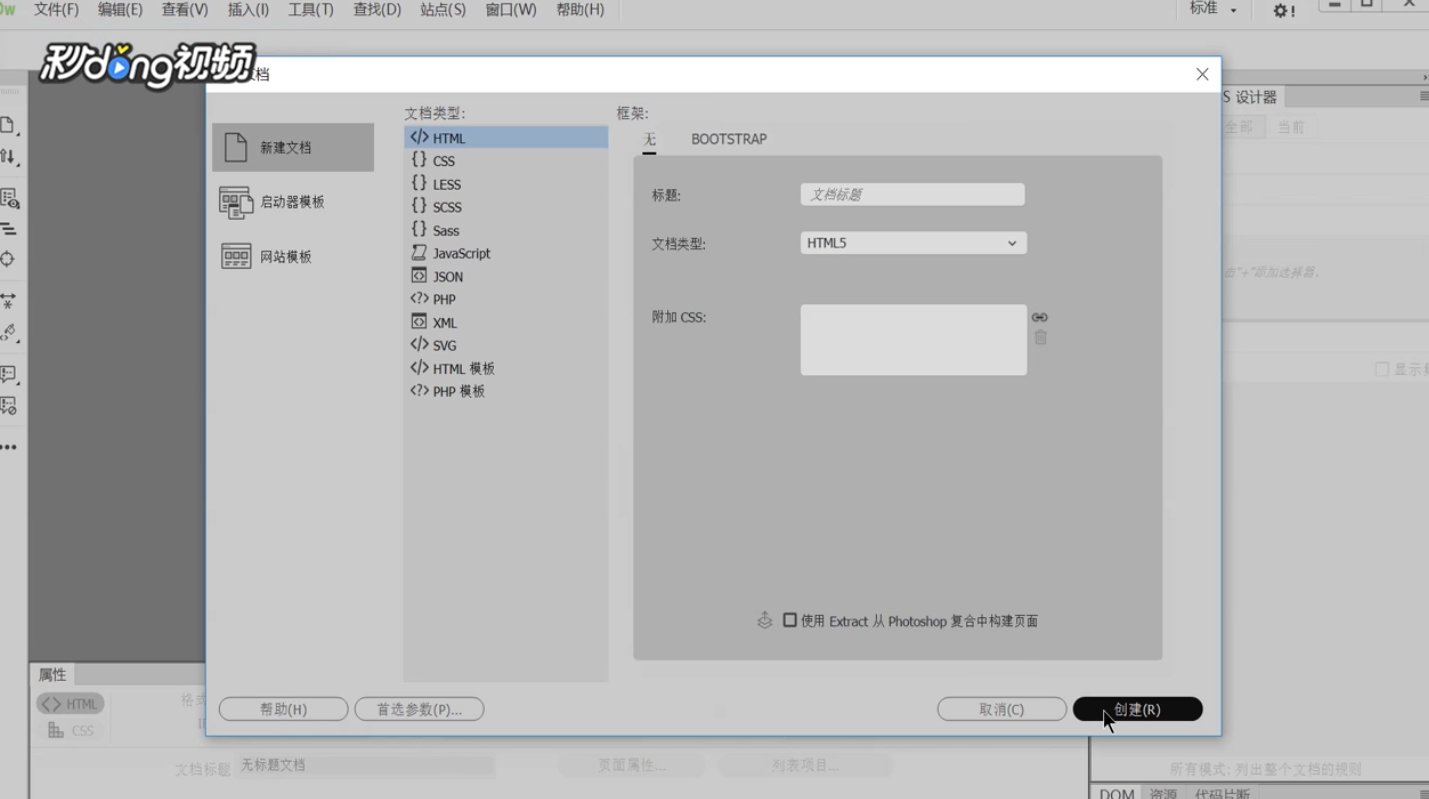Click the sync settings gear icon
Screen dimensions: 1429x799
point(1284,11)
